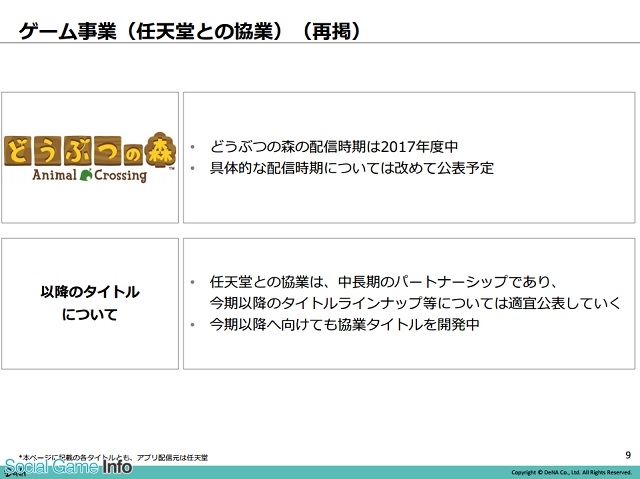Select the line 今期以降へ向けても協業タイトルを開発中
Image resolution: width=640 pixels, height=479 pixels.
[344, 324]
